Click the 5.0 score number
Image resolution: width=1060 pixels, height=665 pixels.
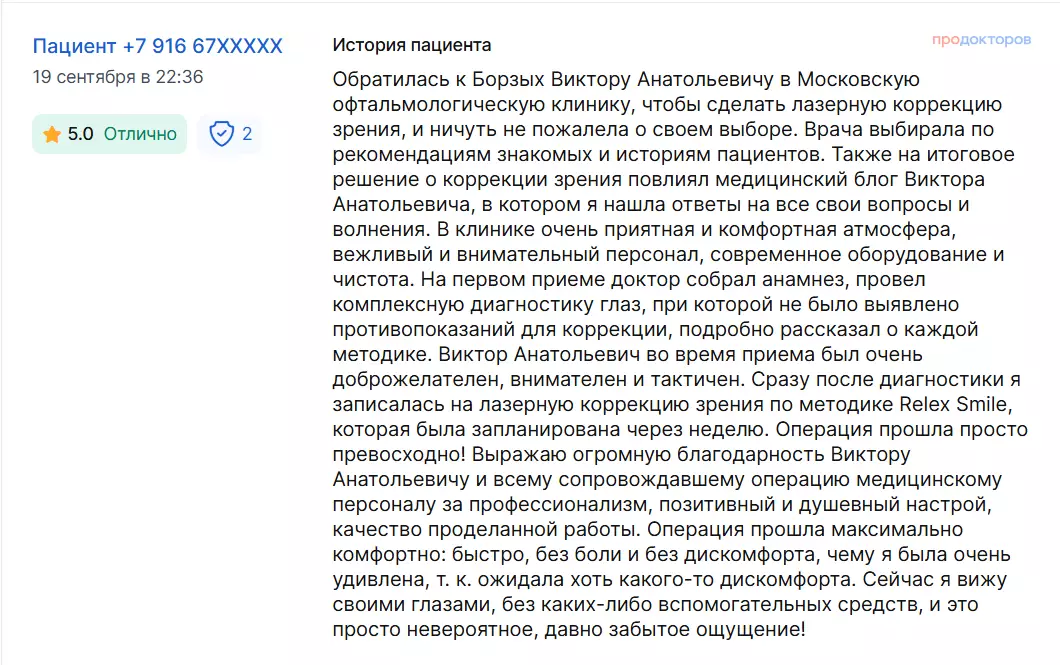[x=81, y=134]
